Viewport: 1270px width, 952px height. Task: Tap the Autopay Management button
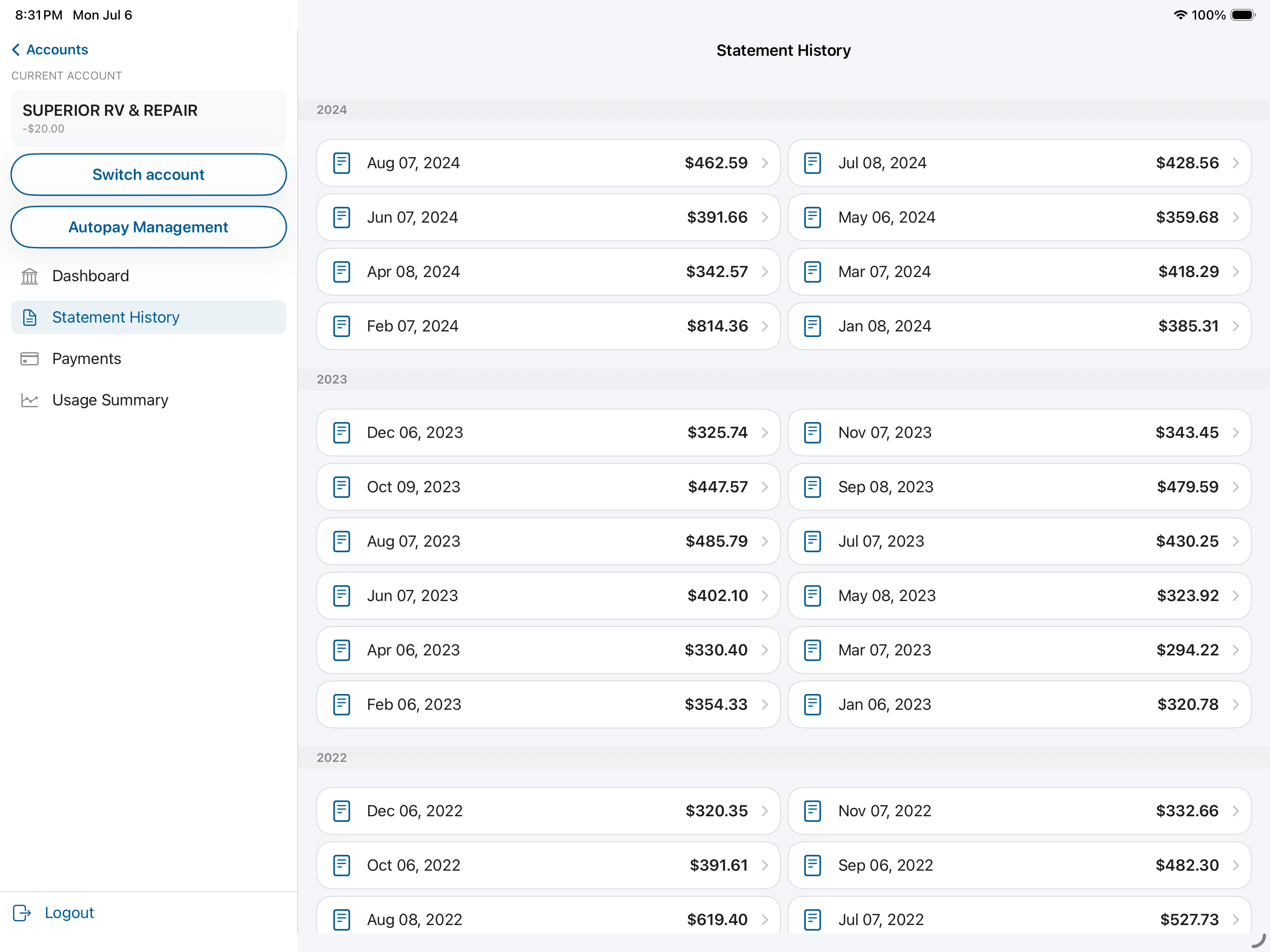point(149,227)
